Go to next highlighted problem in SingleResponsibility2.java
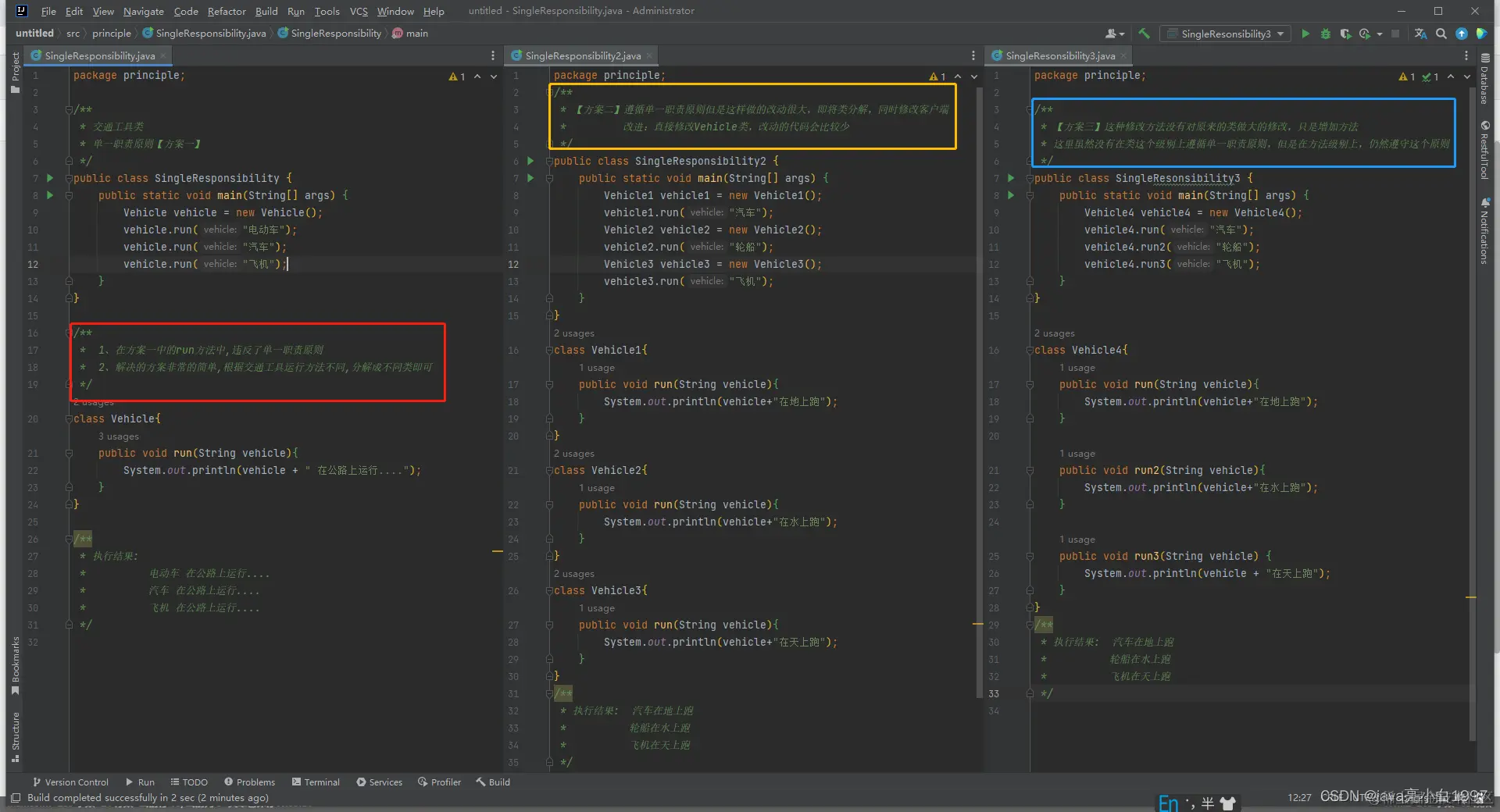 tap(974, 77)
